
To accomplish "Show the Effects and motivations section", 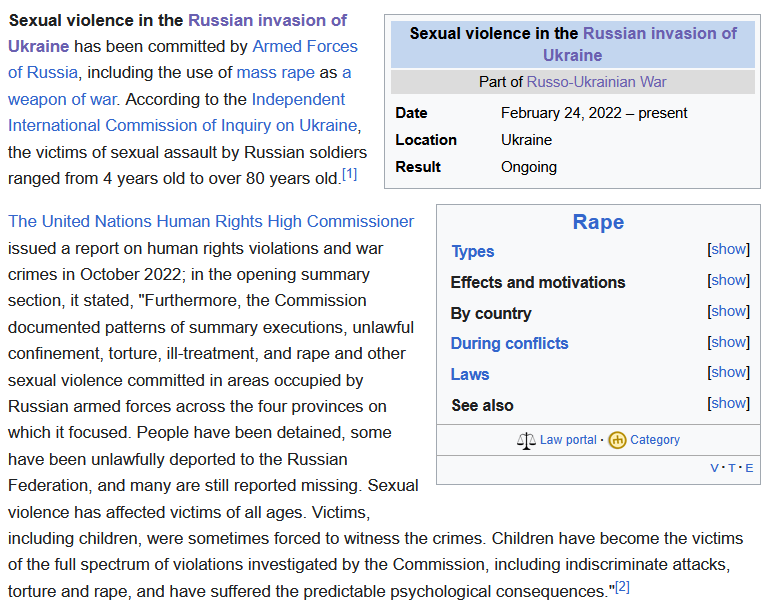I will [729, 280].
